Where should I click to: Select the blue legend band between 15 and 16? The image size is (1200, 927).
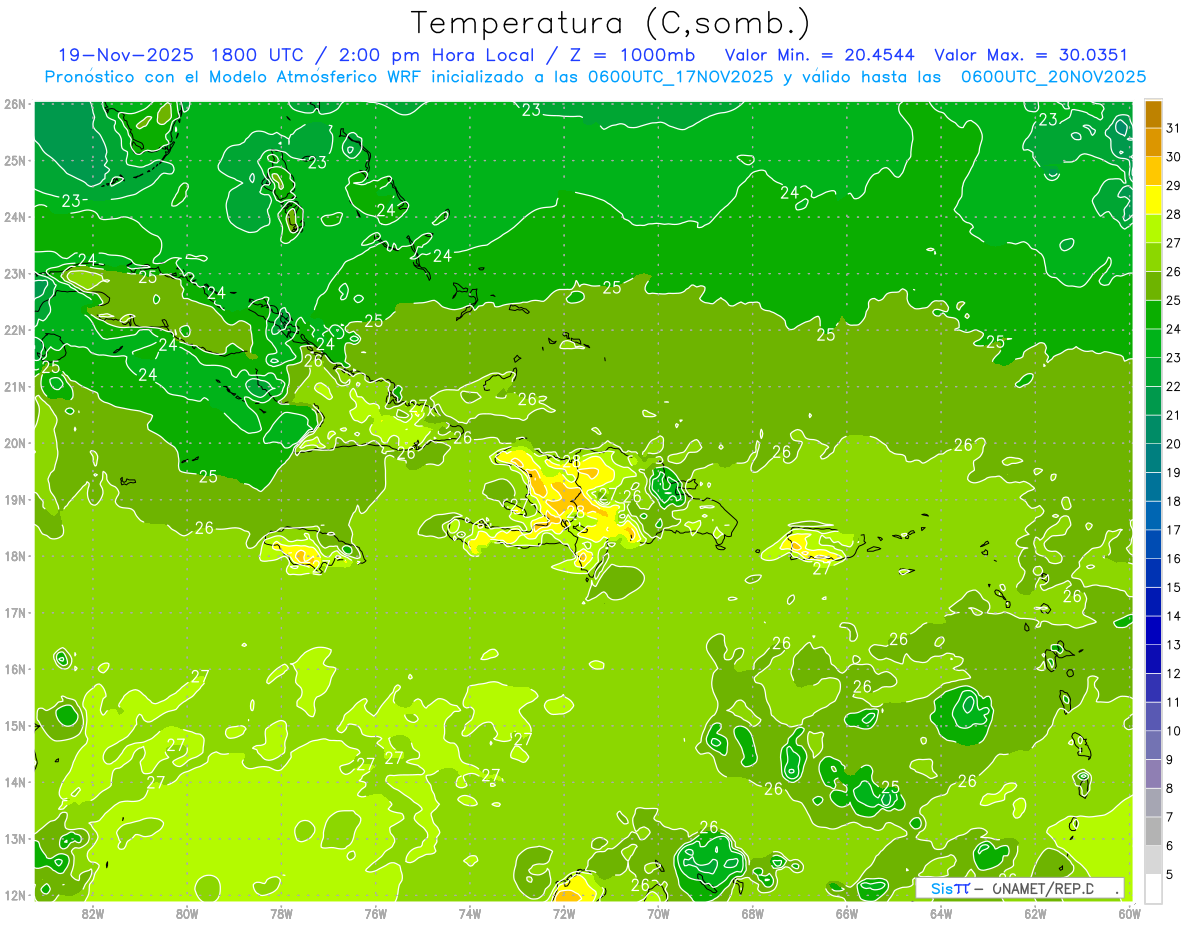(x=1153, y=573)
